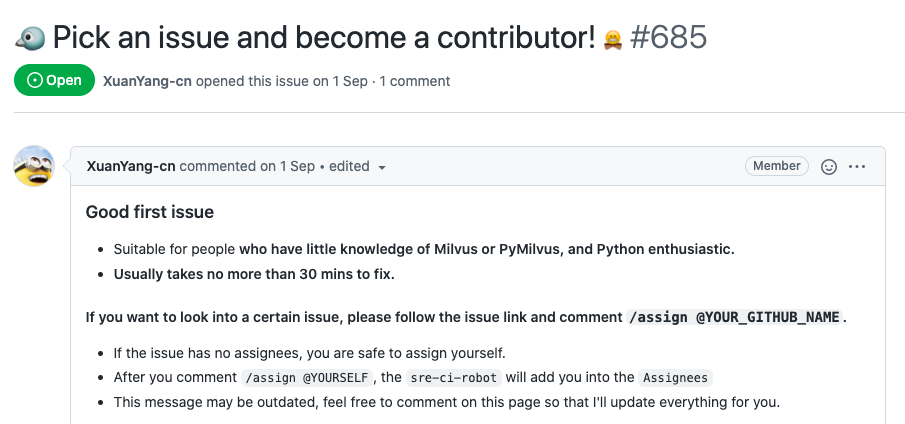
Task: Open XuanYang-cn profile from issue header
Action: pos(147,81)
